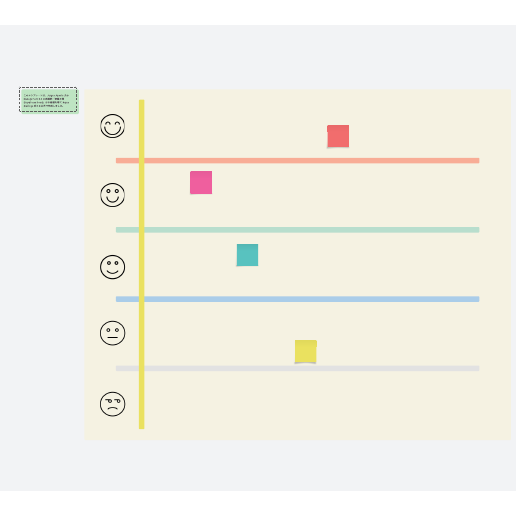
Task: Click the blue horizontal divider line
Action: (x=298, y=299)
